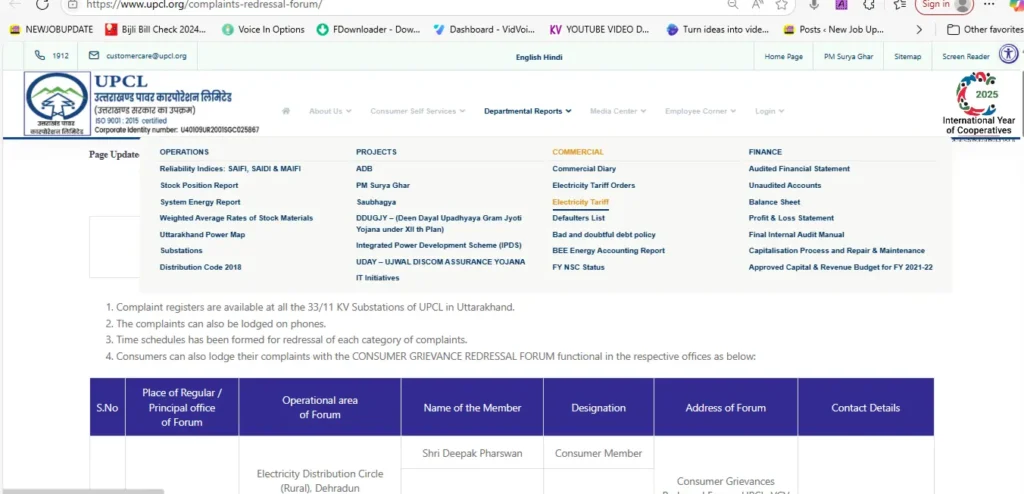Open the Sitemap link

pyautogui.click(x=908, y=57)
